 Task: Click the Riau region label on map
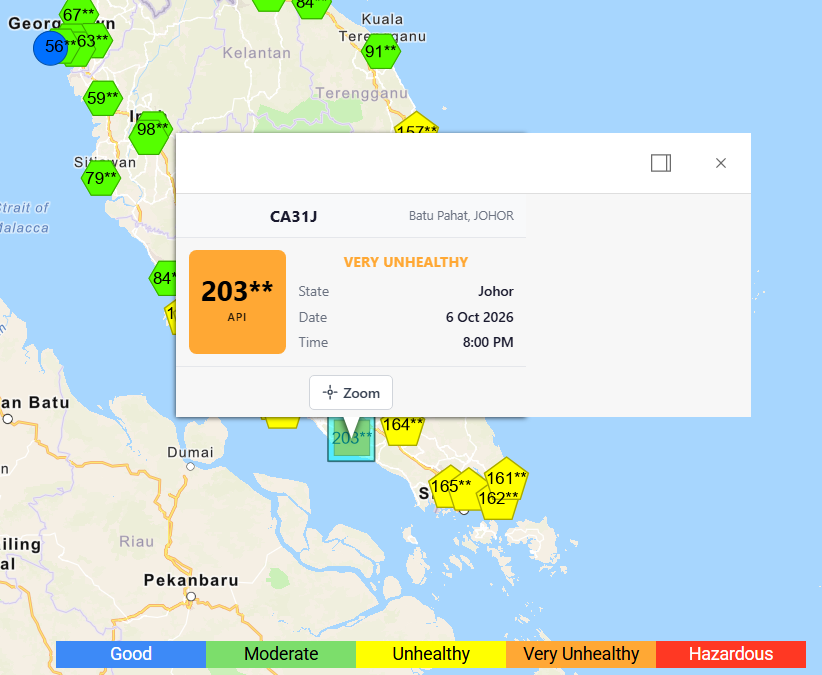[136, 541]
